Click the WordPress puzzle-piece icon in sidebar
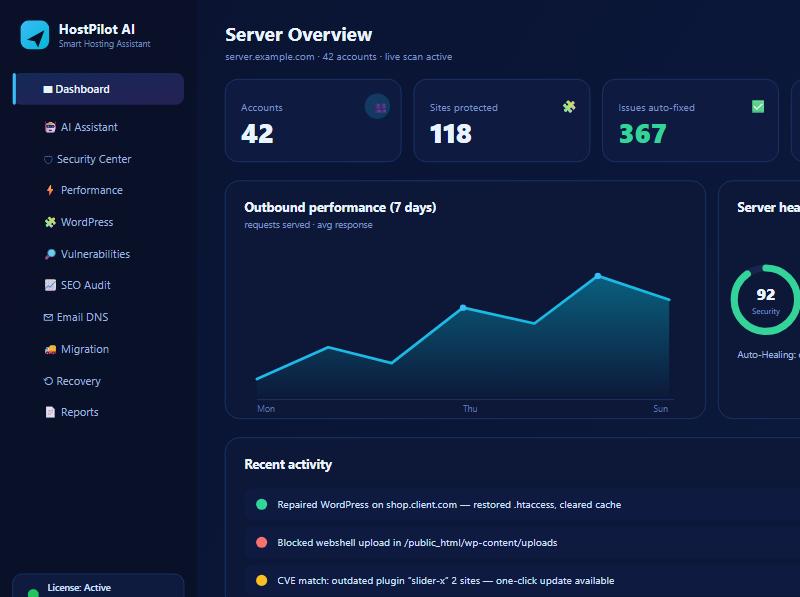Viewport: 800px width, 597px height. [x=50, y=222]
